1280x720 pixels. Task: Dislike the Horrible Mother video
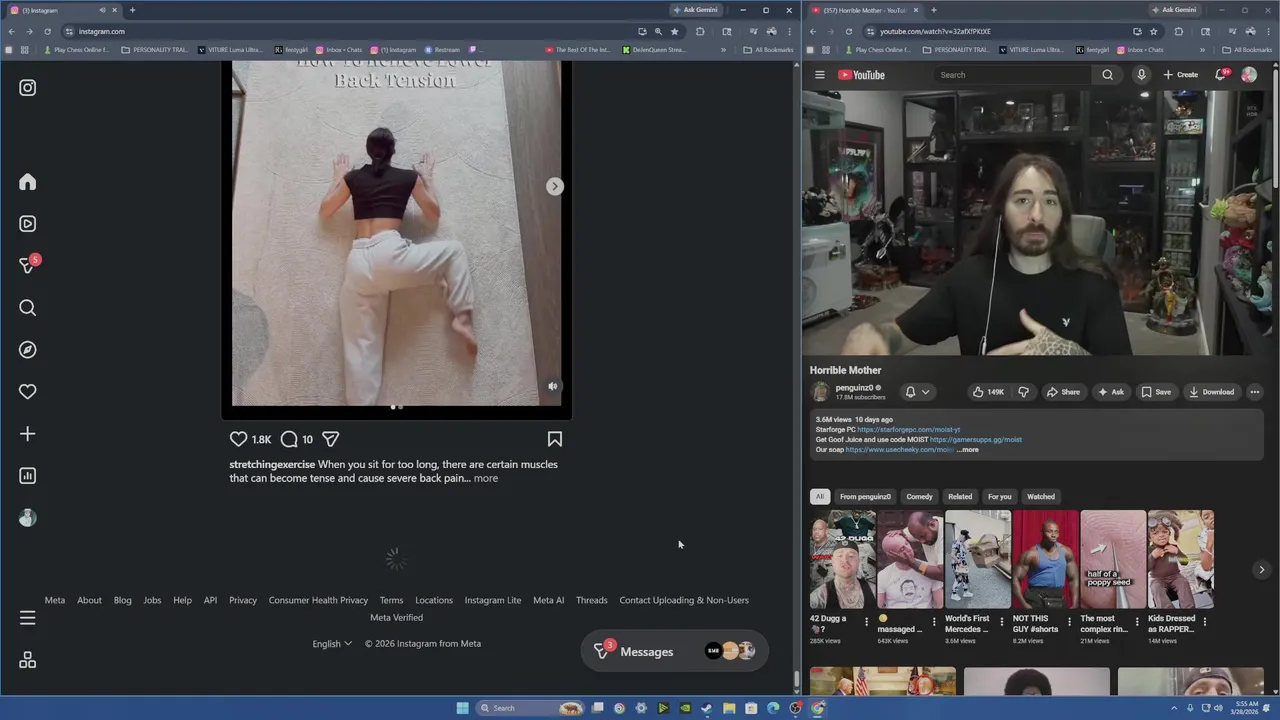[x=1023, y=392]
